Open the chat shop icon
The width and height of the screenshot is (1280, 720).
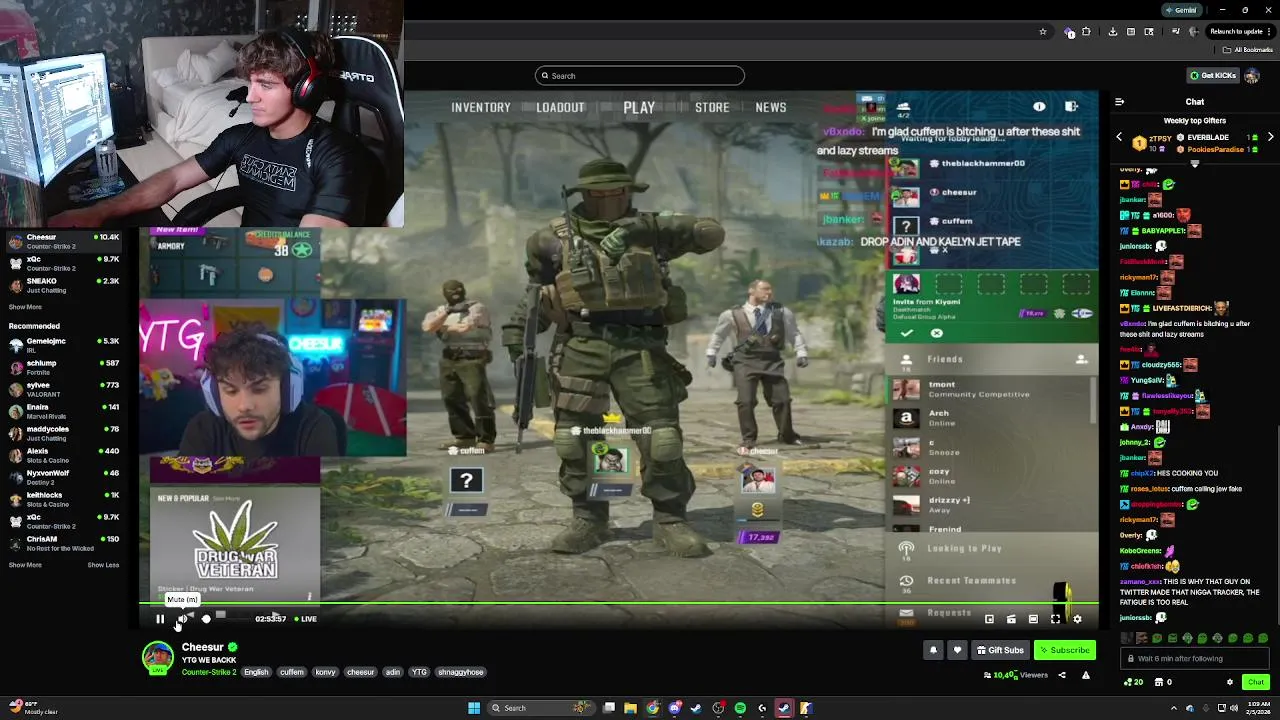tap(1159, 682)
